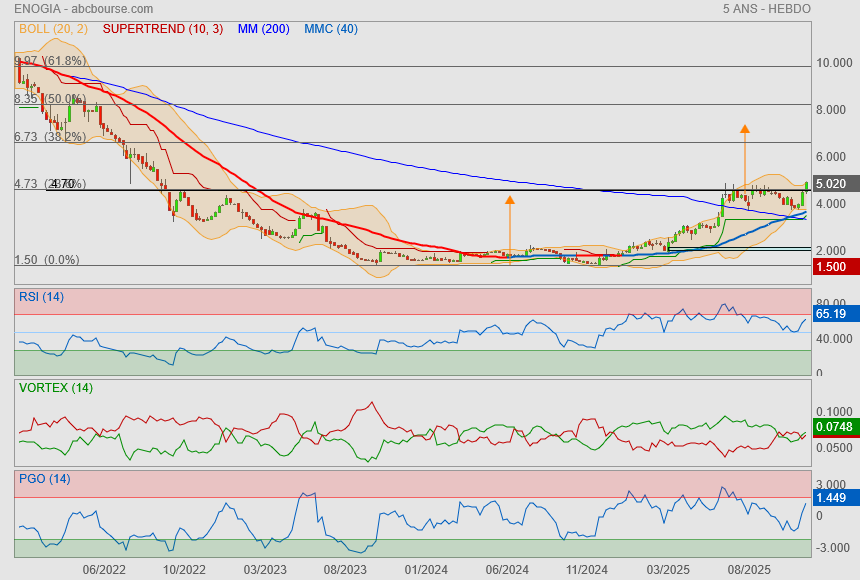Toggle the MM (200) moving average legend

point(263,29)
